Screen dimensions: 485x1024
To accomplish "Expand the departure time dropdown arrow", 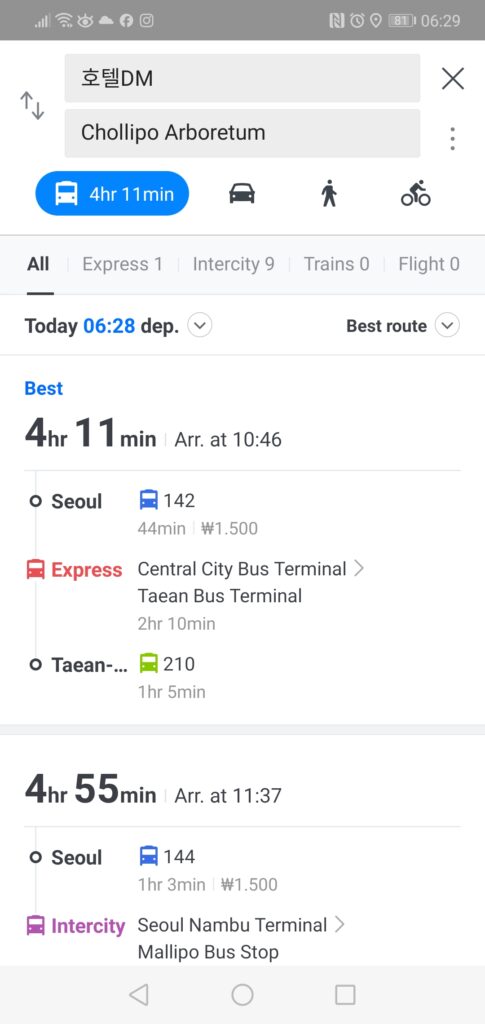I will click(200, 325).
